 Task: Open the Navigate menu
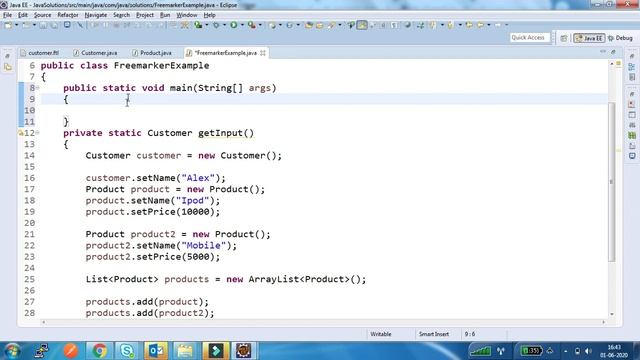point(96,15)
